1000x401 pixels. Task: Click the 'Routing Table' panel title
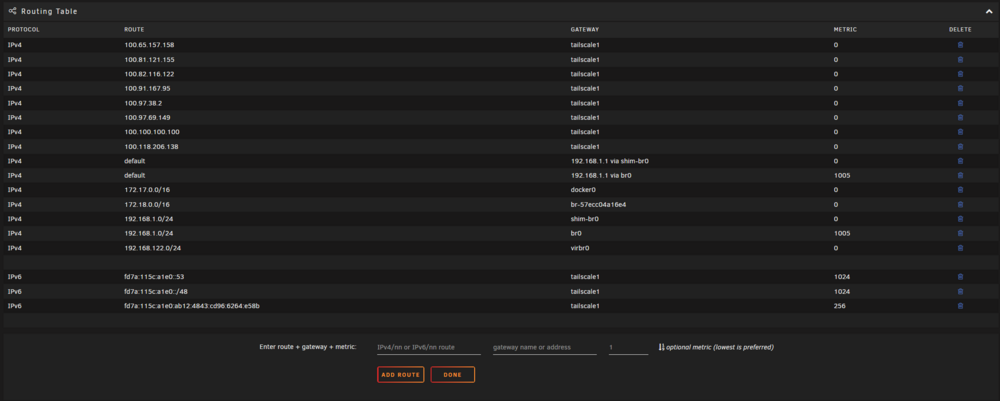click(49, 11)
